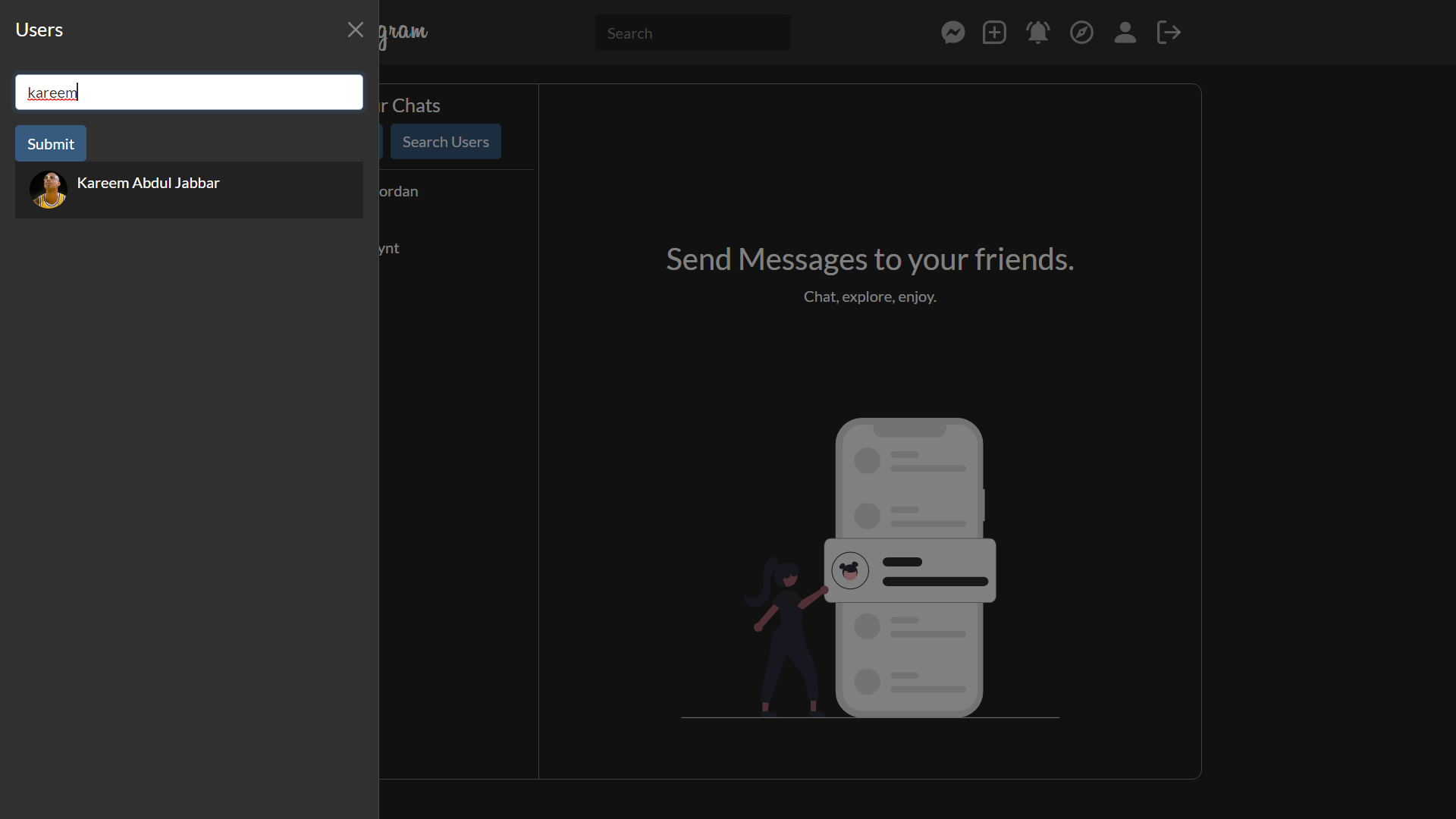Go to profile via person icon
Image resolution: width=1456 pixels, height=819 pixels.
pyautogui.click(x=1125, y=33)
